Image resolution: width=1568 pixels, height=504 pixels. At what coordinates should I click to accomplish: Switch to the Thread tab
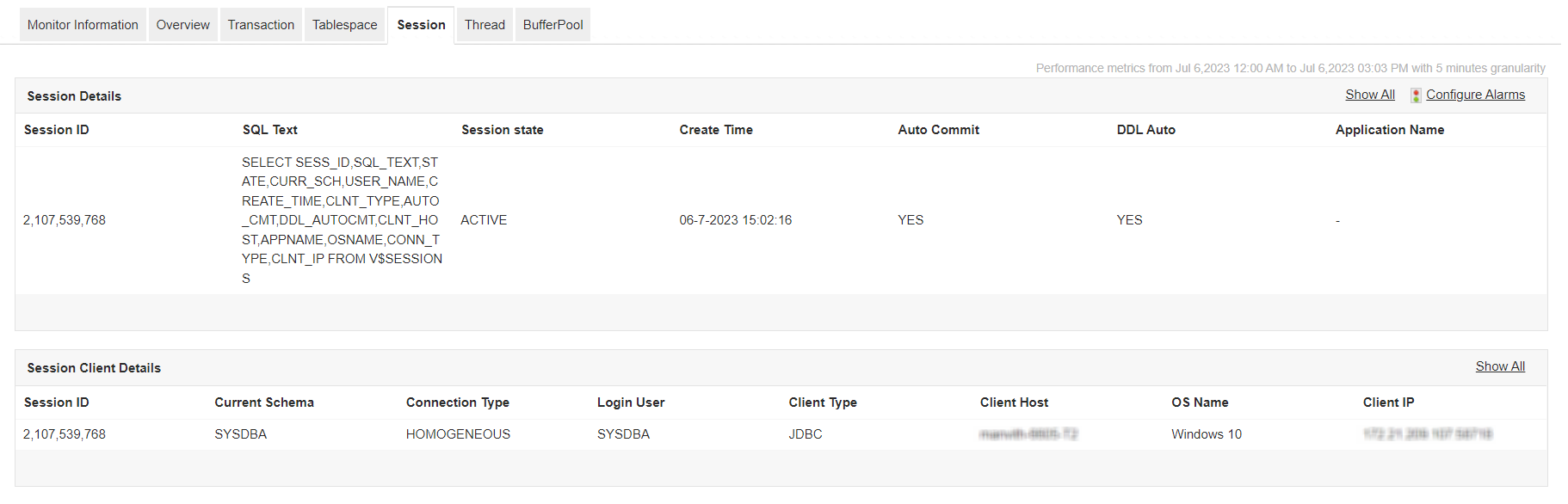485,25
